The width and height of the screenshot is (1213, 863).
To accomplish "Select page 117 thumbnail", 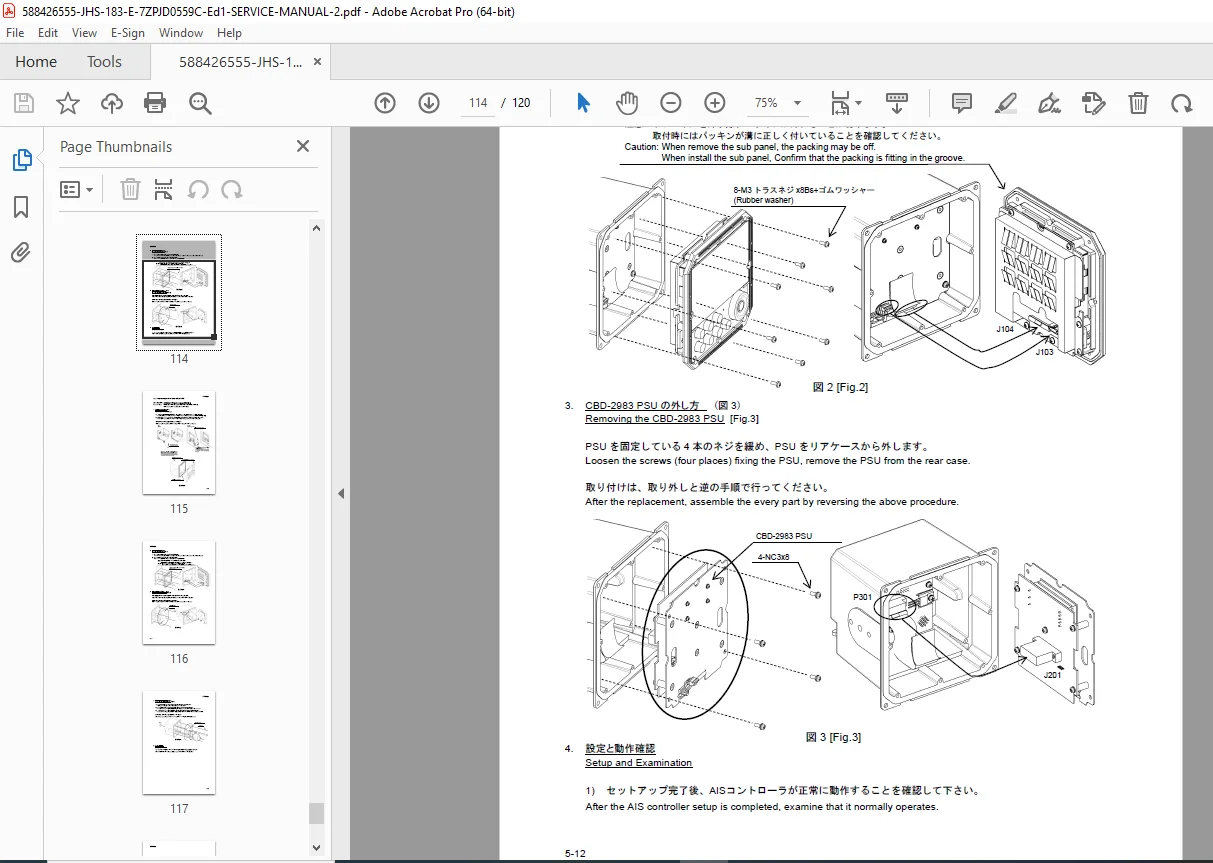I will coord(179,742).
